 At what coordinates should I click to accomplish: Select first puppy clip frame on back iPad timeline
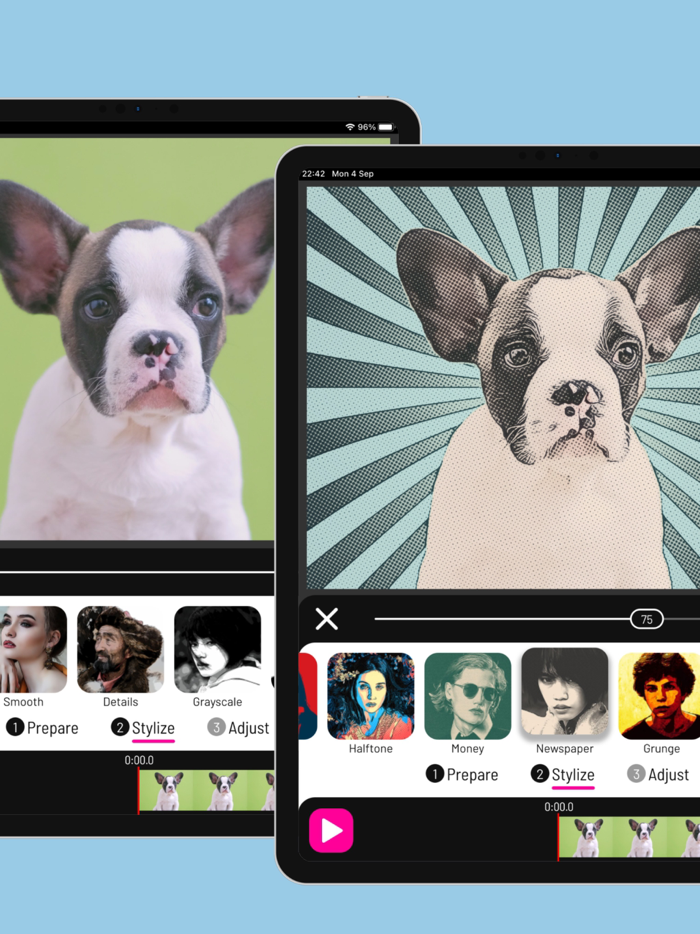(x=167, y=790)
